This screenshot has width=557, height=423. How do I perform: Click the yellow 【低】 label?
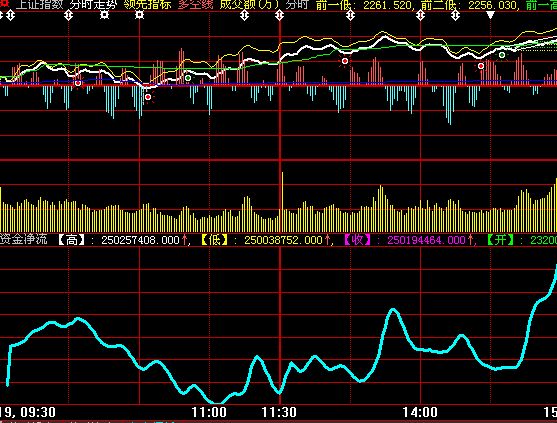point(215,240)
